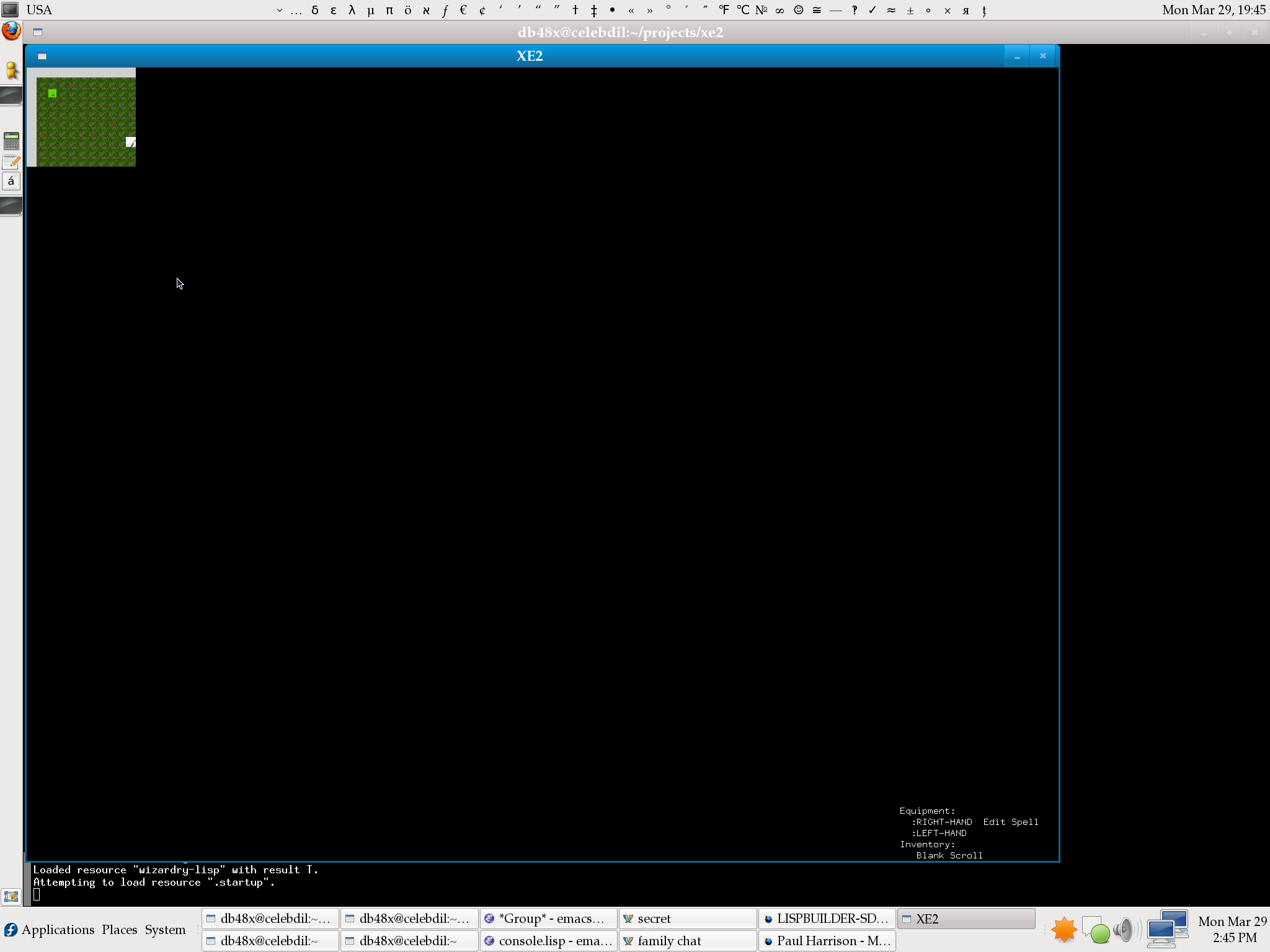
Task: Click the ':LEFT-HAND' equipment slot
Action: pyautogui.click(x=939, y=833)
